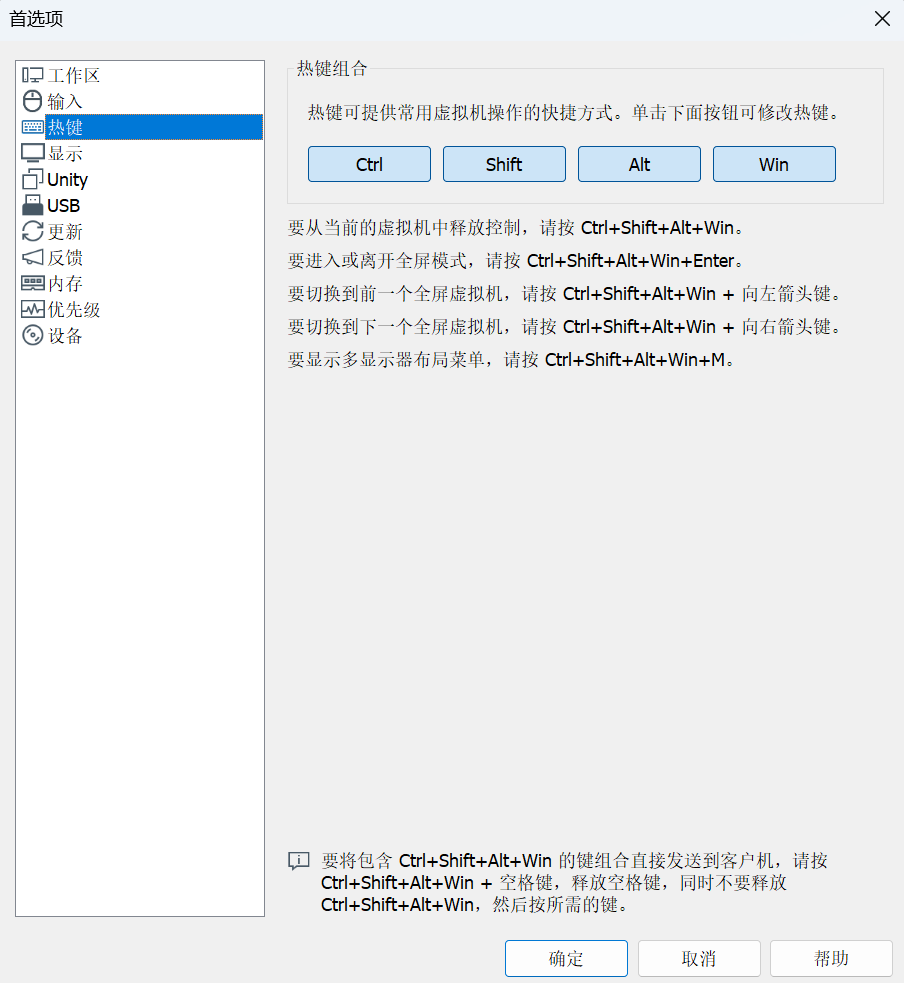Toggle the Win hotkey button
This screenshot has width=904, height=983.
[774, 164]
